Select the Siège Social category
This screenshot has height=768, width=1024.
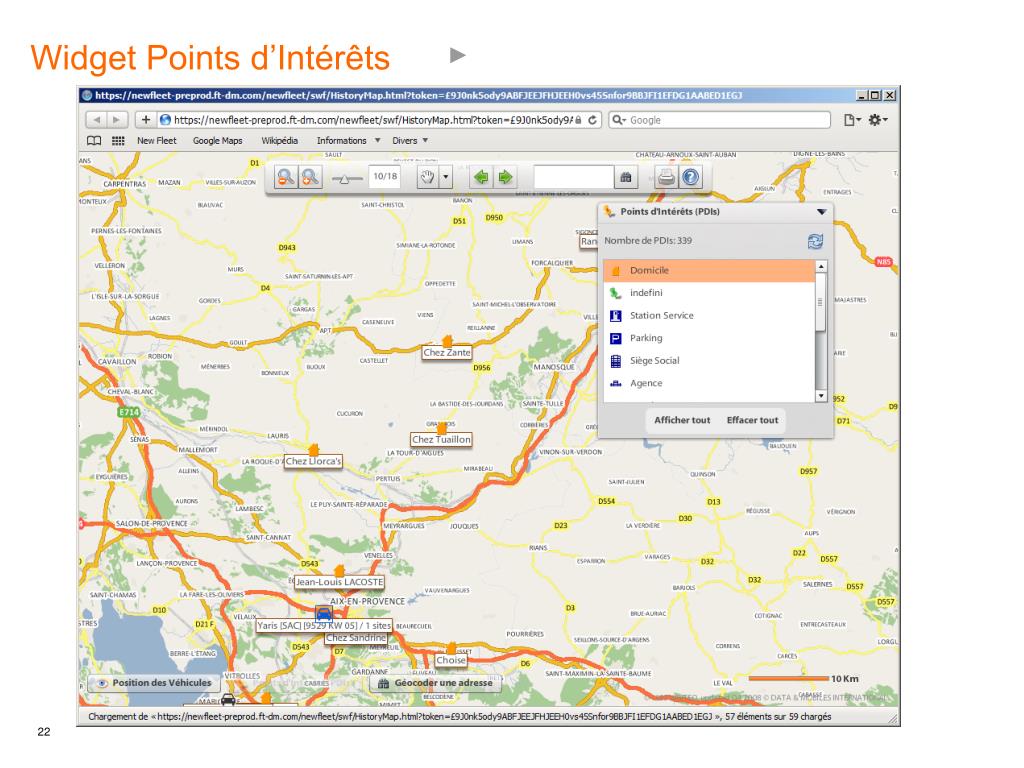point(709,360)
